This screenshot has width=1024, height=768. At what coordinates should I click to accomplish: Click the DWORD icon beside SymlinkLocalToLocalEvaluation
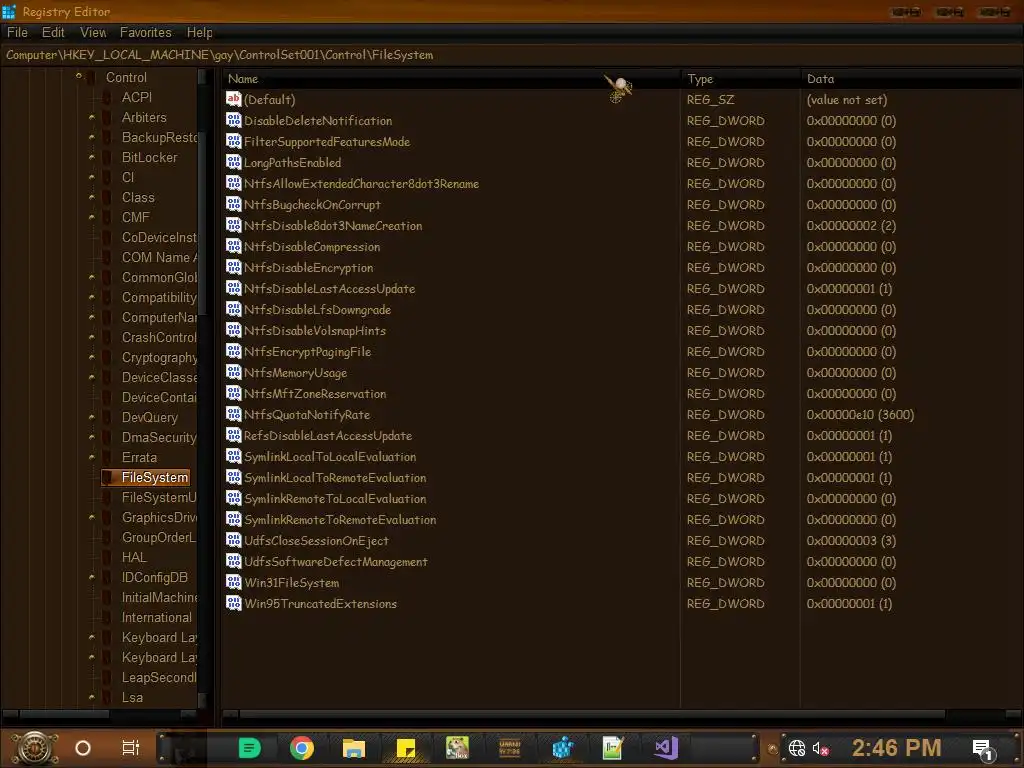pos(234,456)
